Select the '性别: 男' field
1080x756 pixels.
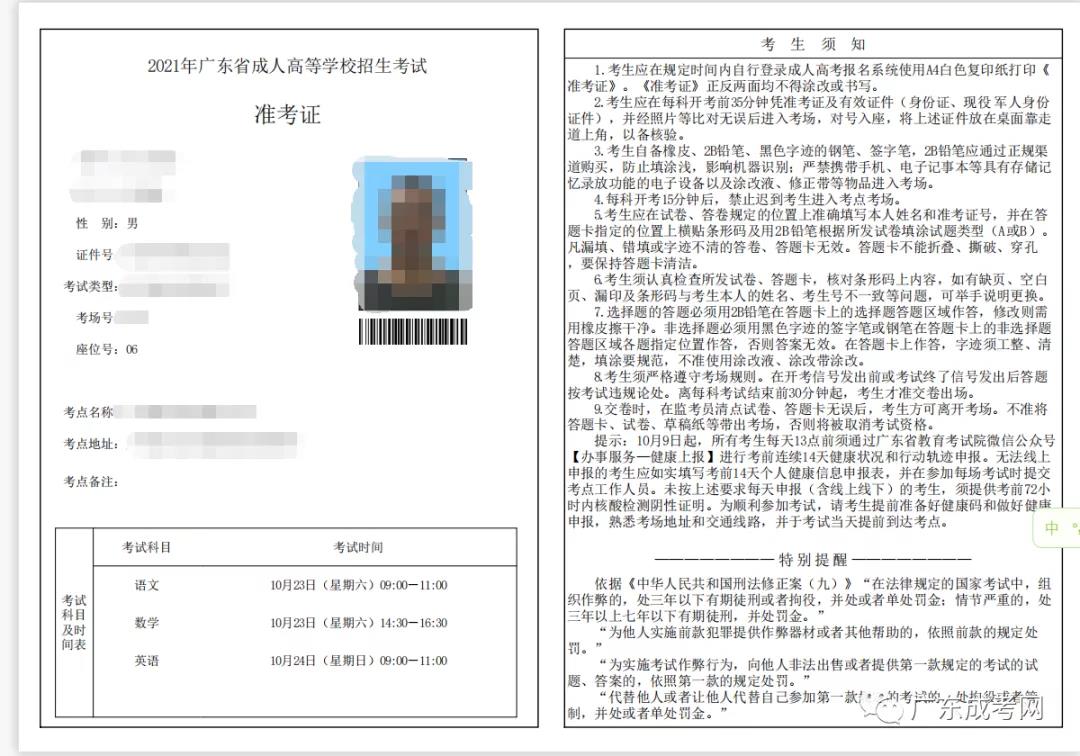click(x=107, y=223)
